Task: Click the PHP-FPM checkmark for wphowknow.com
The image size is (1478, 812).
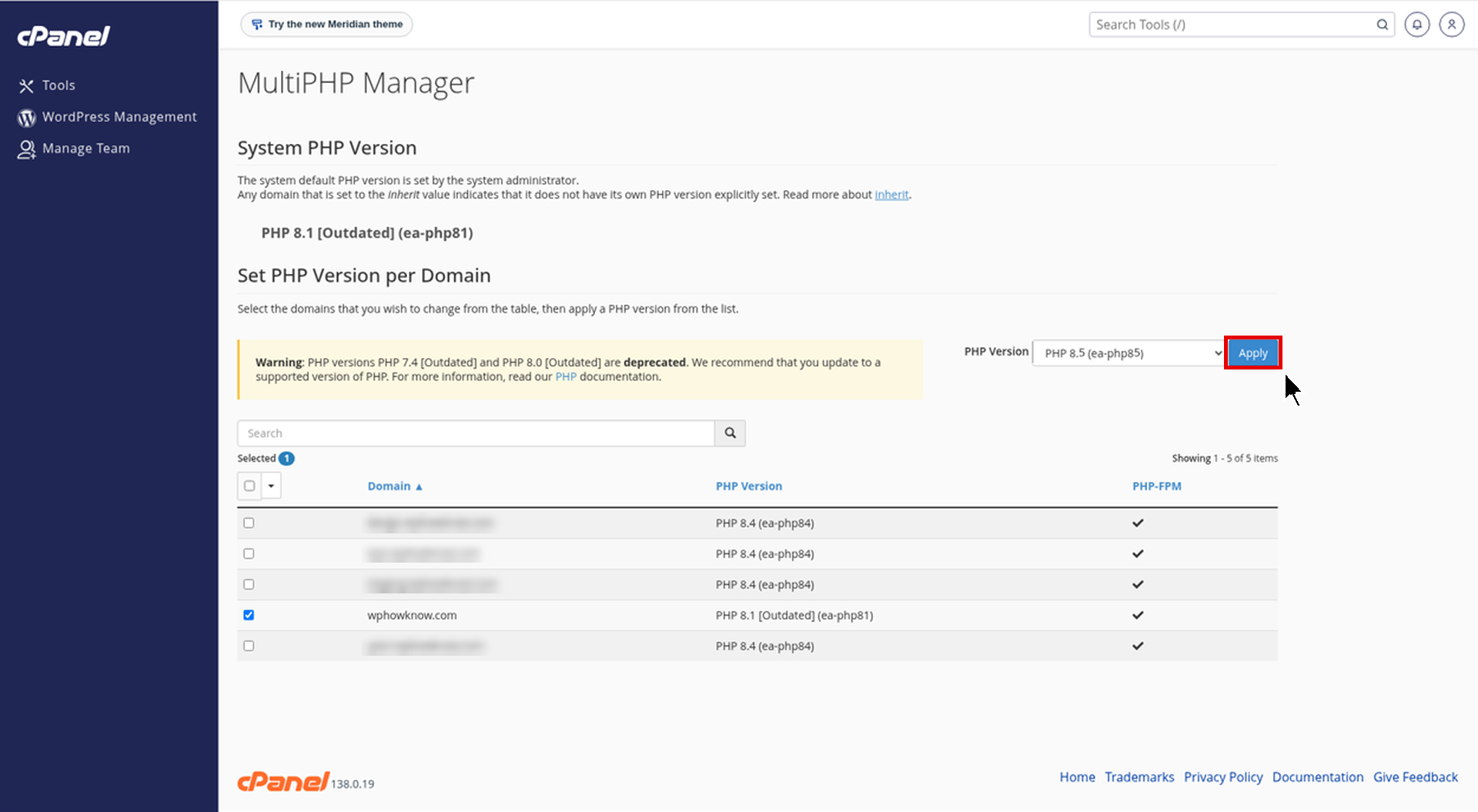Action: click(x=1138, y=616)
